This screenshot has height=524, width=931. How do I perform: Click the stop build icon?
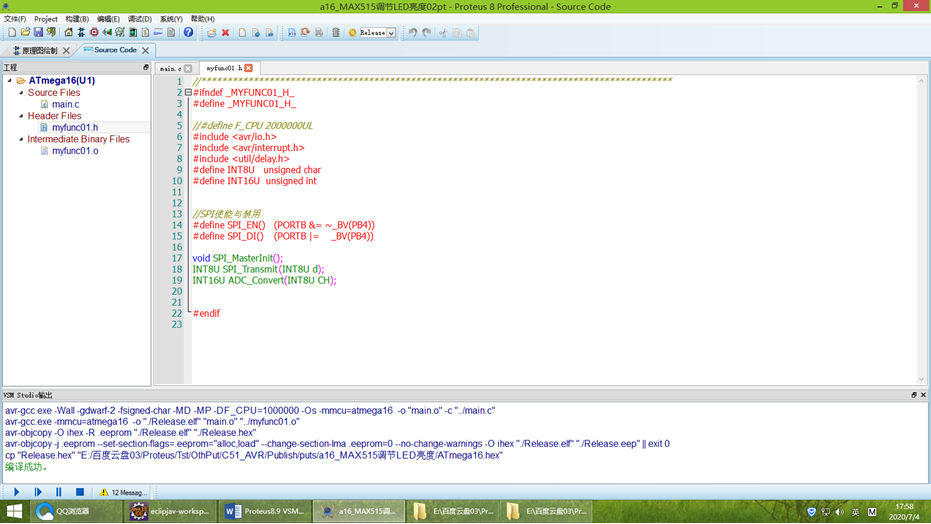[x=319, y=33]
